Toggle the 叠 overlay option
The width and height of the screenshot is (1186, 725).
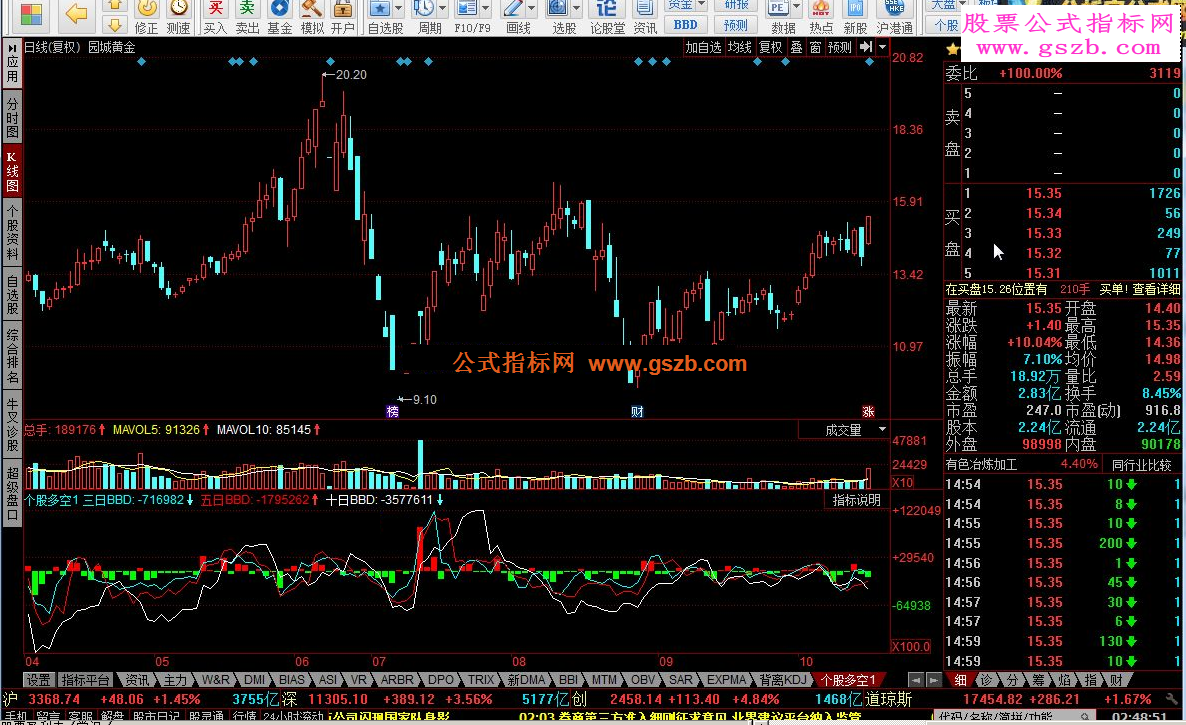point(796,47)
